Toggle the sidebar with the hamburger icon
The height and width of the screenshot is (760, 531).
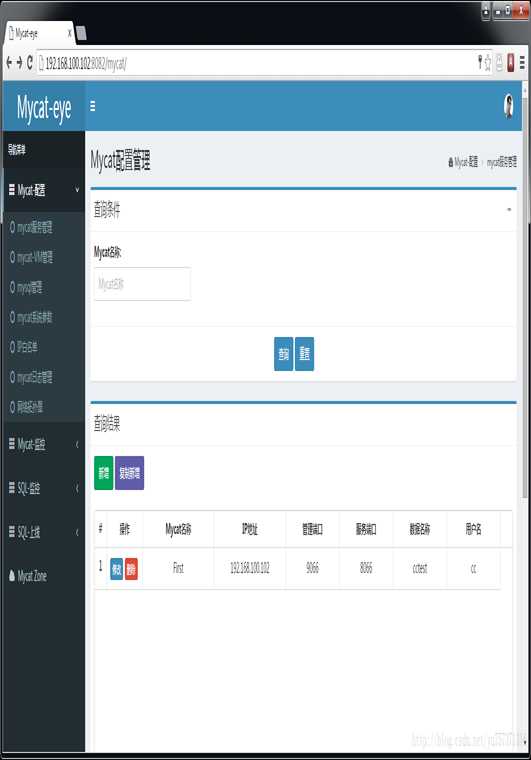(x=93, y=106)
